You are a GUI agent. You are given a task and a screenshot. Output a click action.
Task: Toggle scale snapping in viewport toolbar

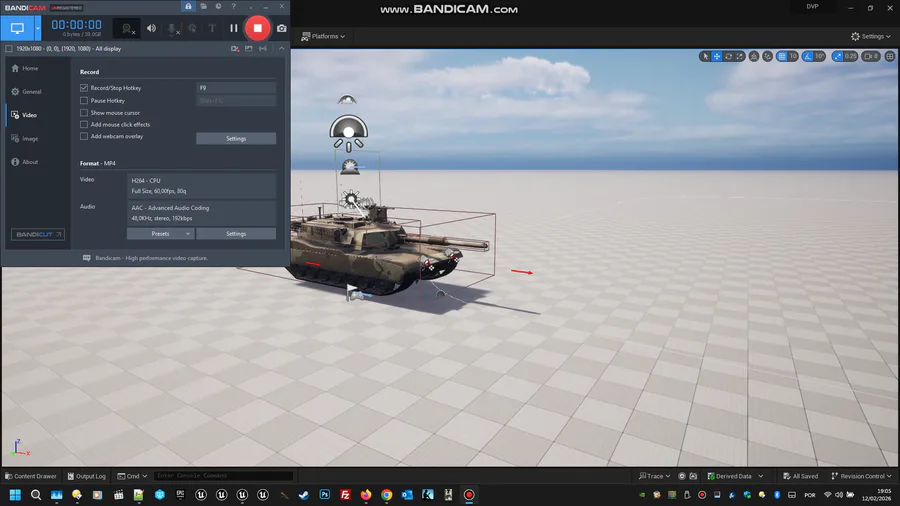(837, 56)
